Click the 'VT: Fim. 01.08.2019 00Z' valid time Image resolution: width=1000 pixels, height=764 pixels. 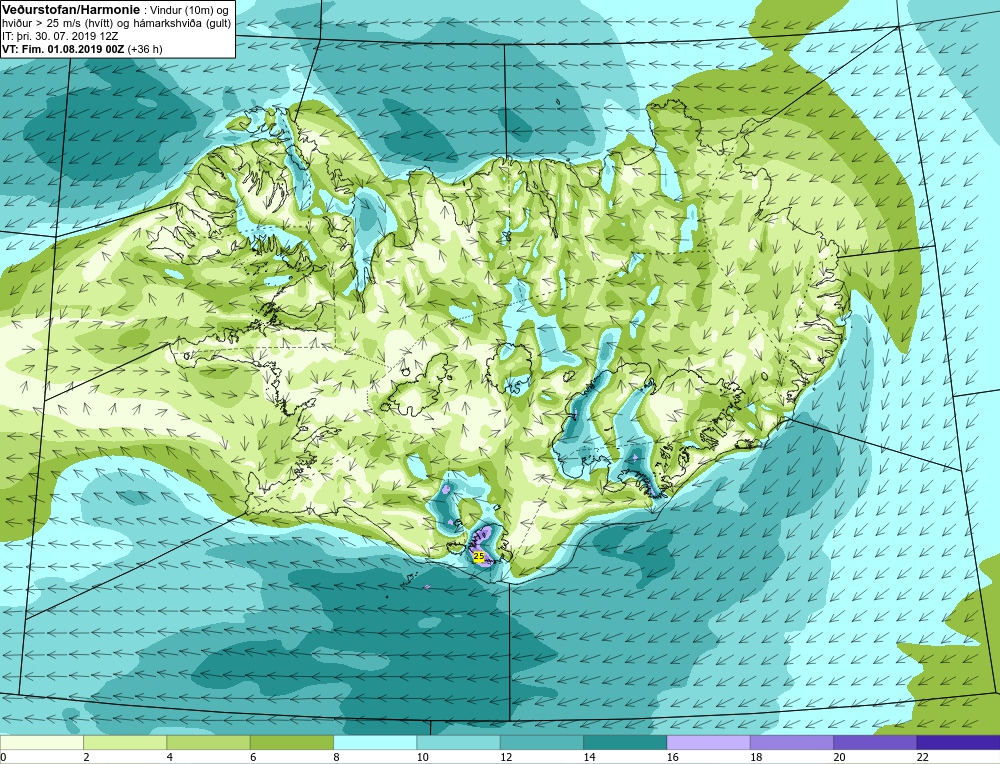coord(63,49)
